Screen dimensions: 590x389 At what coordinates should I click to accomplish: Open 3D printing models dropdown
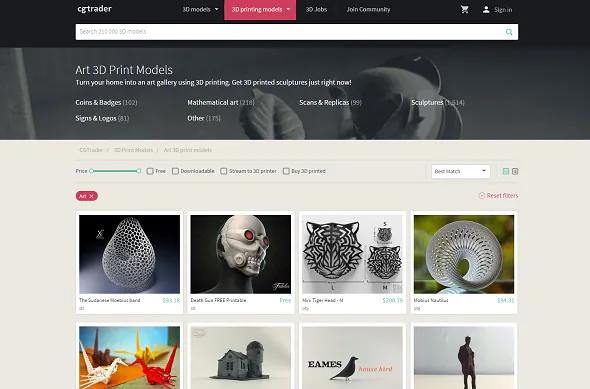pyautogui.click(x=260, y=10)
